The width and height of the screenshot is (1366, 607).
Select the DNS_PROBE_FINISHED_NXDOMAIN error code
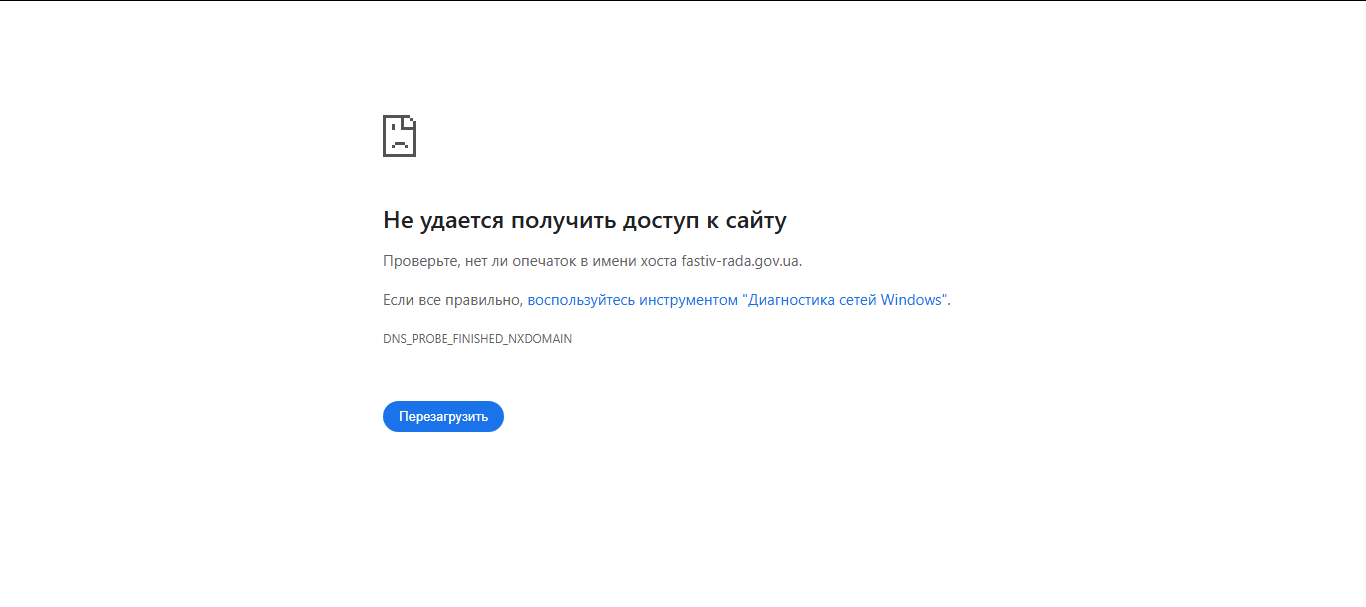(477, 338)
